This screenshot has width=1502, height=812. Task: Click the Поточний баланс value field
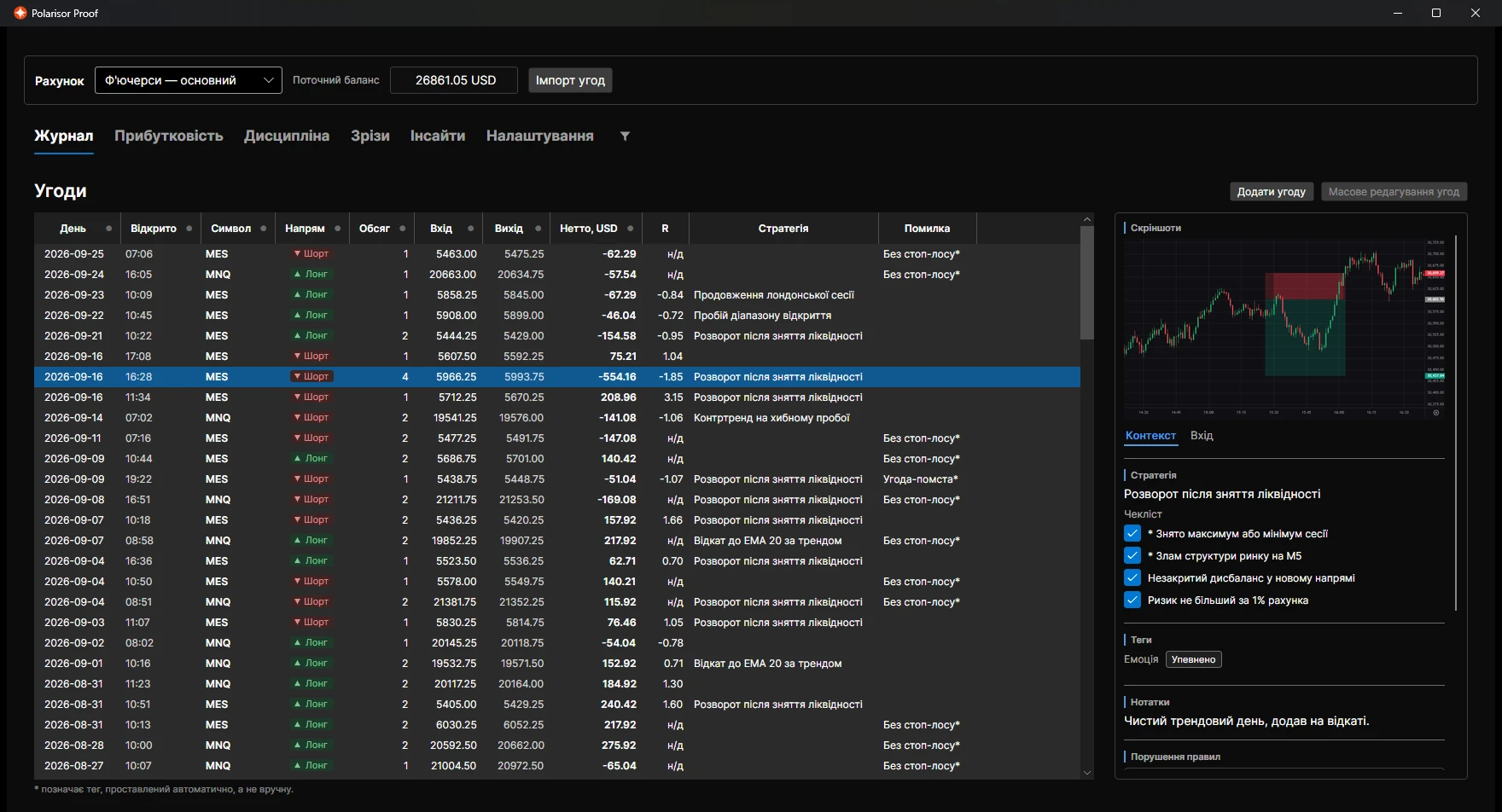(x=454, y=80)
